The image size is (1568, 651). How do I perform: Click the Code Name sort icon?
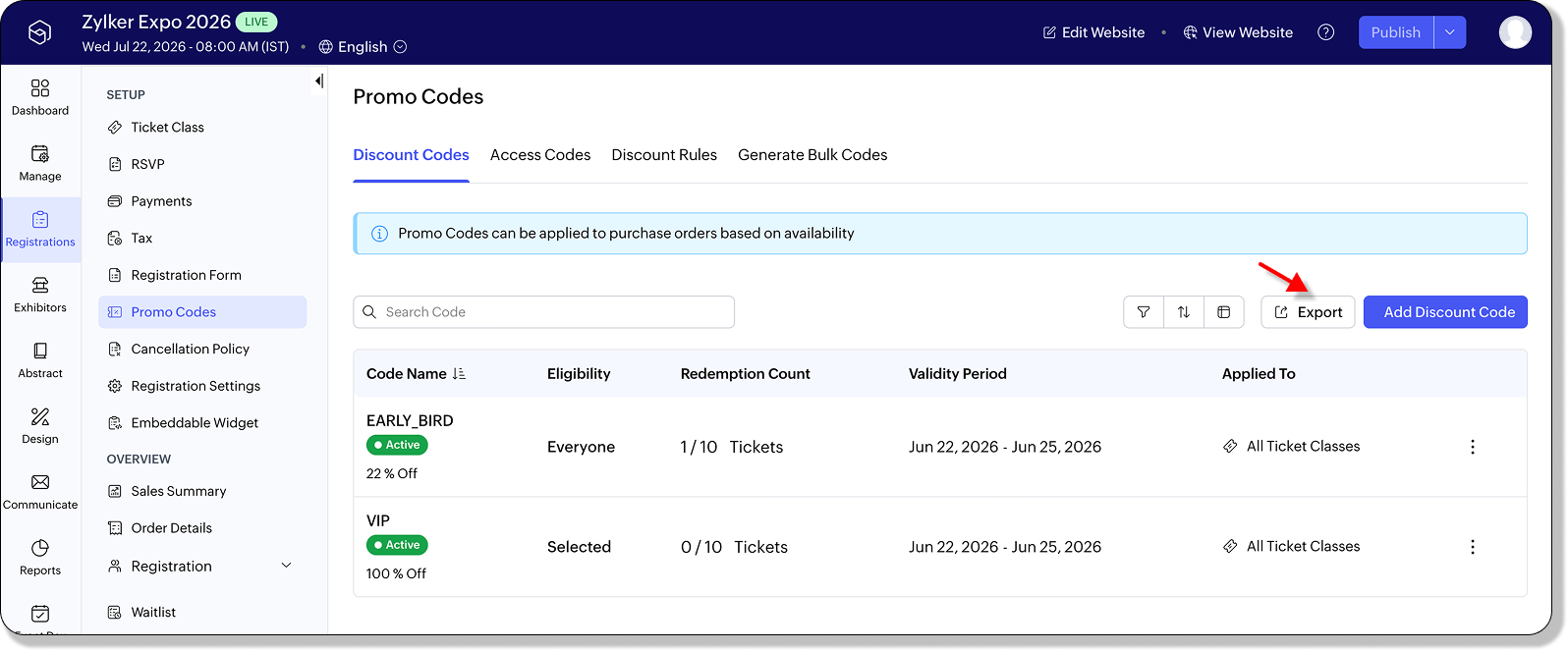pyautogui.click(x=459, y=374)
